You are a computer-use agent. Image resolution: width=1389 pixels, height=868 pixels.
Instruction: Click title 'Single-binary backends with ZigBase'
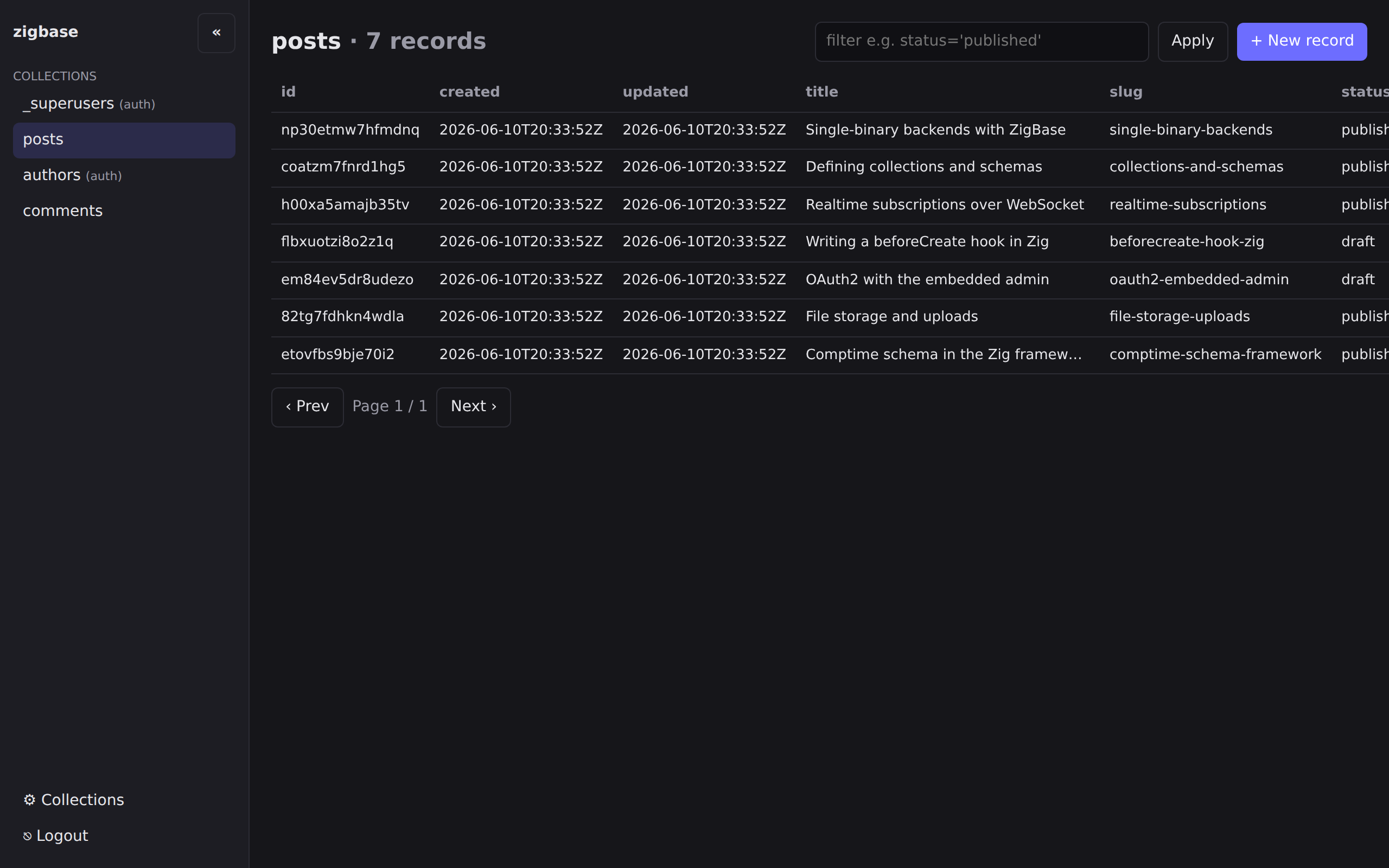pyautogui.click(x=935, y=130)
